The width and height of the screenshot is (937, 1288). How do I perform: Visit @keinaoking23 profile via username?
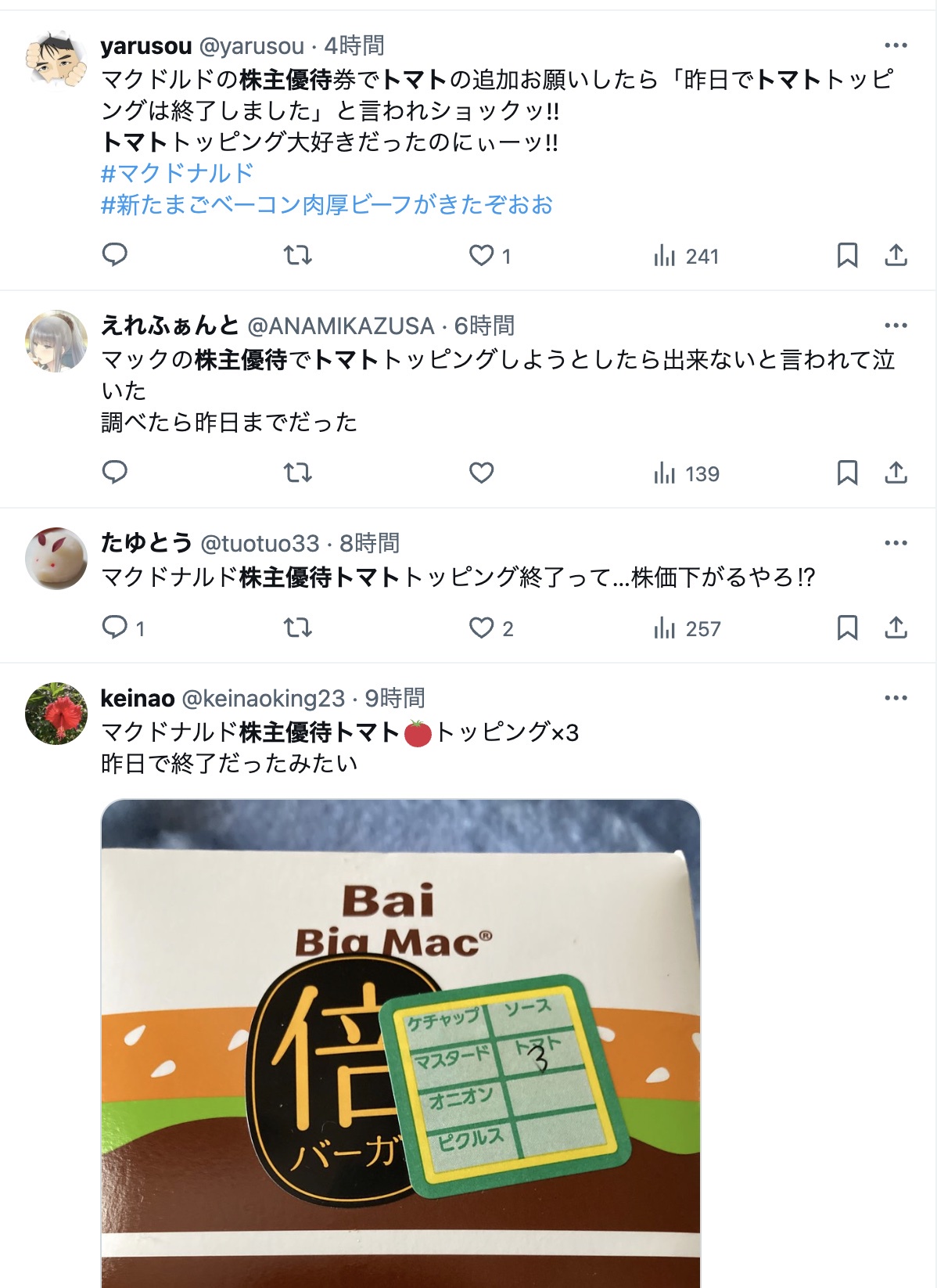(x=263, y=698)
